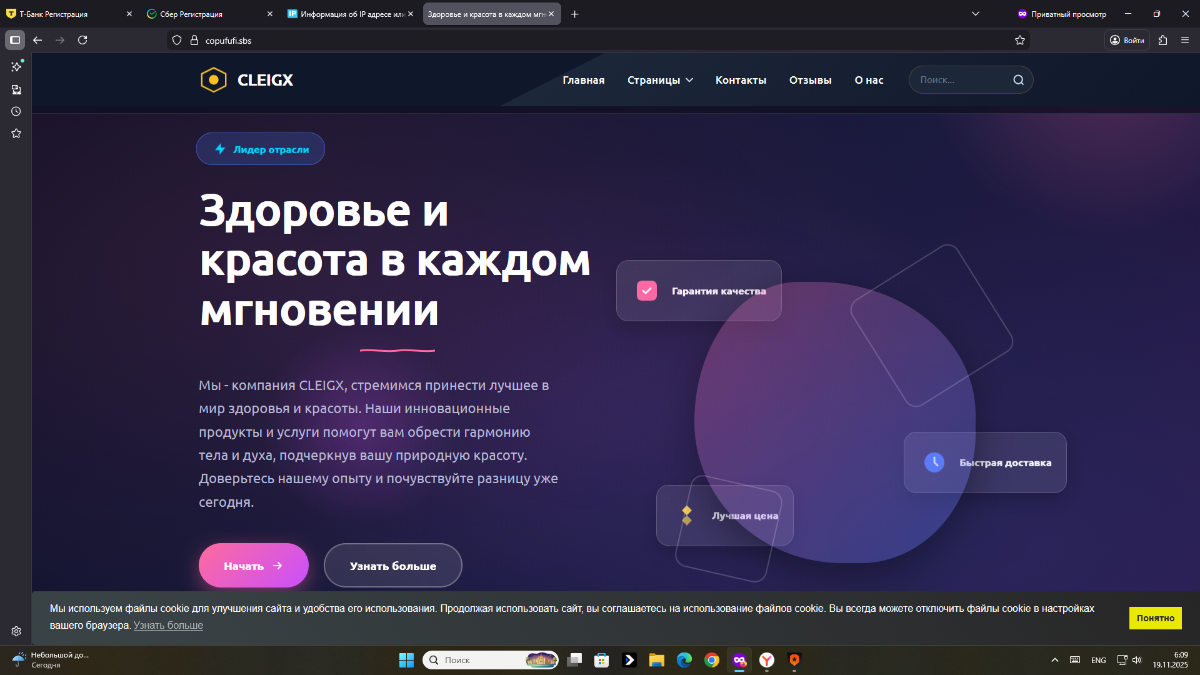This screenshot has height=675, width=1200.
Task: Click the Быстрая доставка card
Action: (985, 462)
